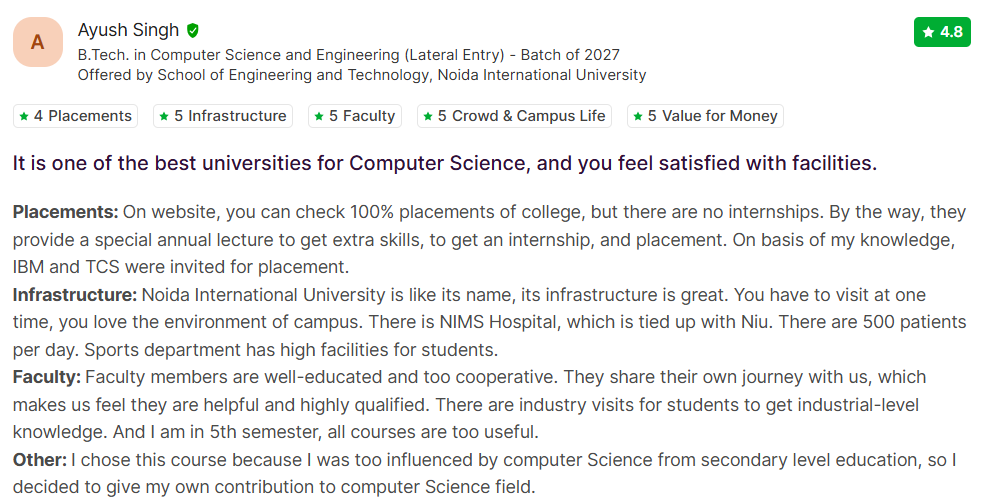Select the 5 Crowd & Campus Life chip
Image resolution: width=987 pixels, height=503 pixels.
tap(514, 117)
